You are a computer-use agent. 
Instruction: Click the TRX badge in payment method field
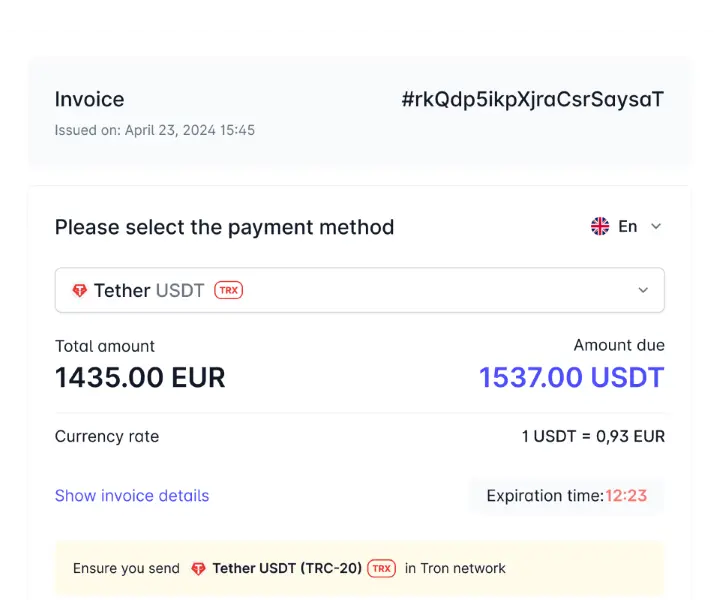click(229, 291)
